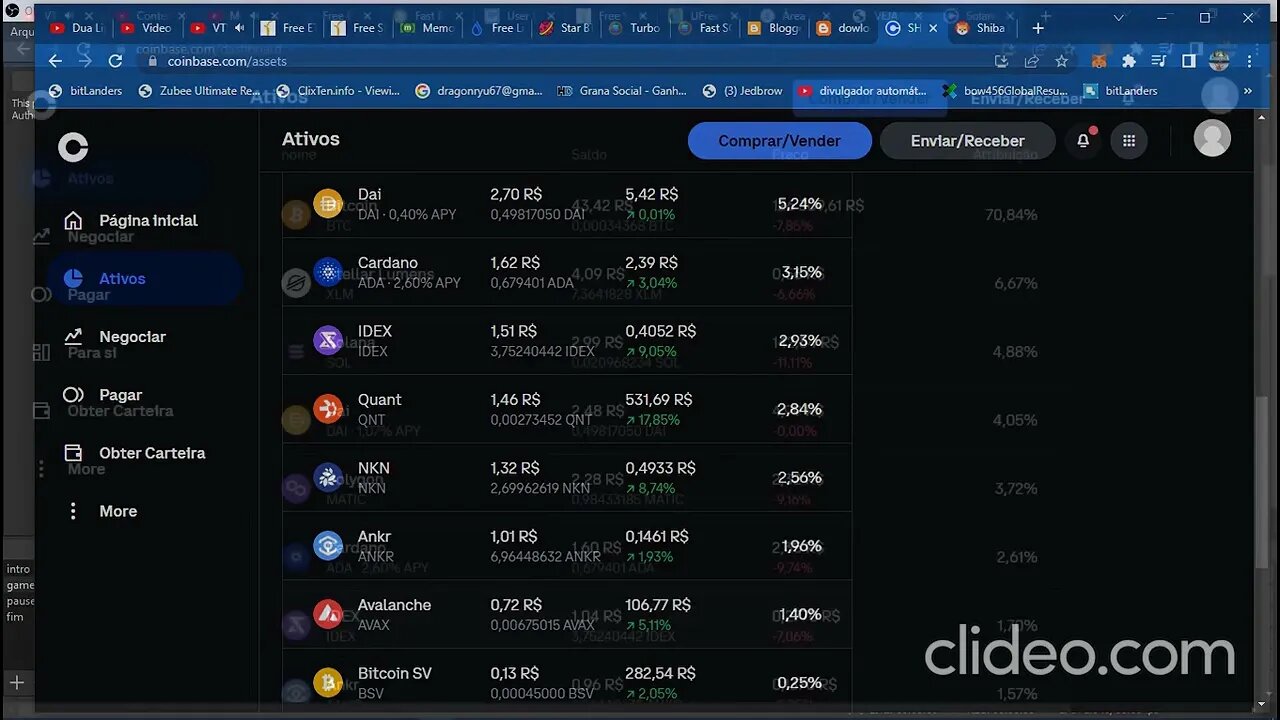Open Página inicial in sidebar
1280x720 pixels.
click(x=148, y=220)
